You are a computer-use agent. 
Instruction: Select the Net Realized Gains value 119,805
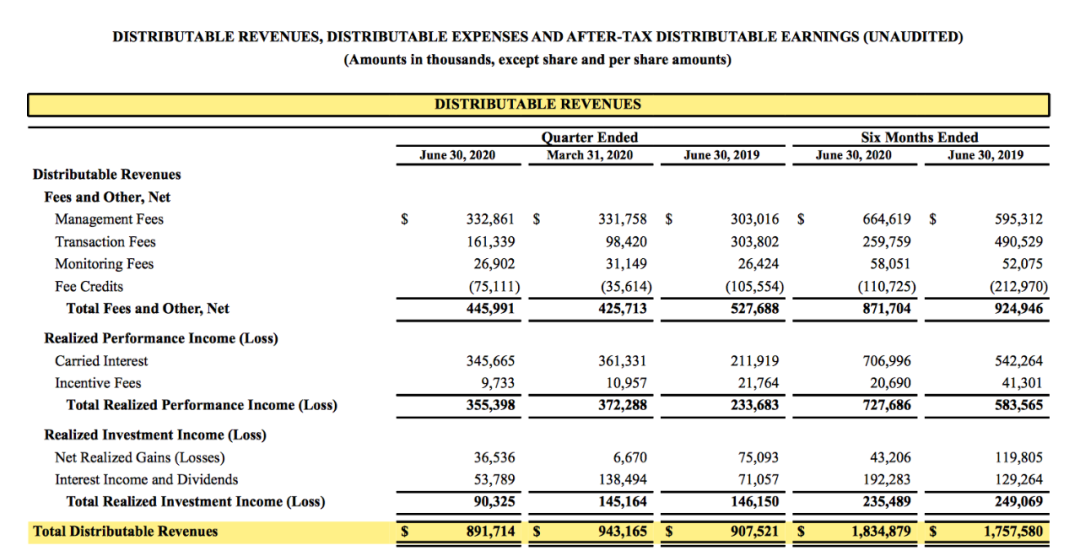click(1019, 457)
